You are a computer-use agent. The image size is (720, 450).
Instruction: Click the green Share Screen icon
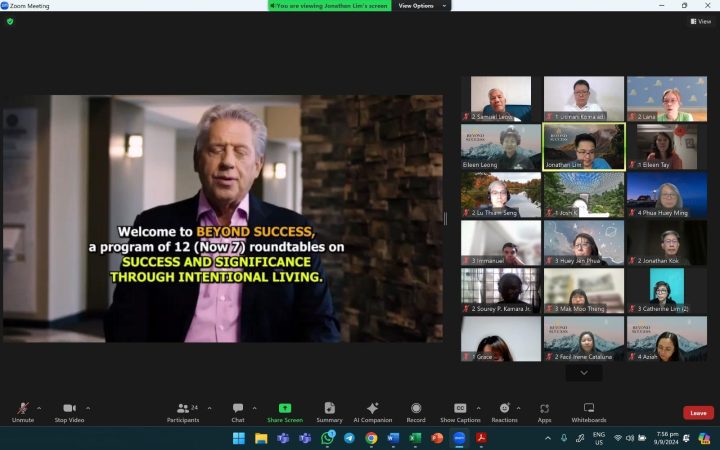coord(285,409)
